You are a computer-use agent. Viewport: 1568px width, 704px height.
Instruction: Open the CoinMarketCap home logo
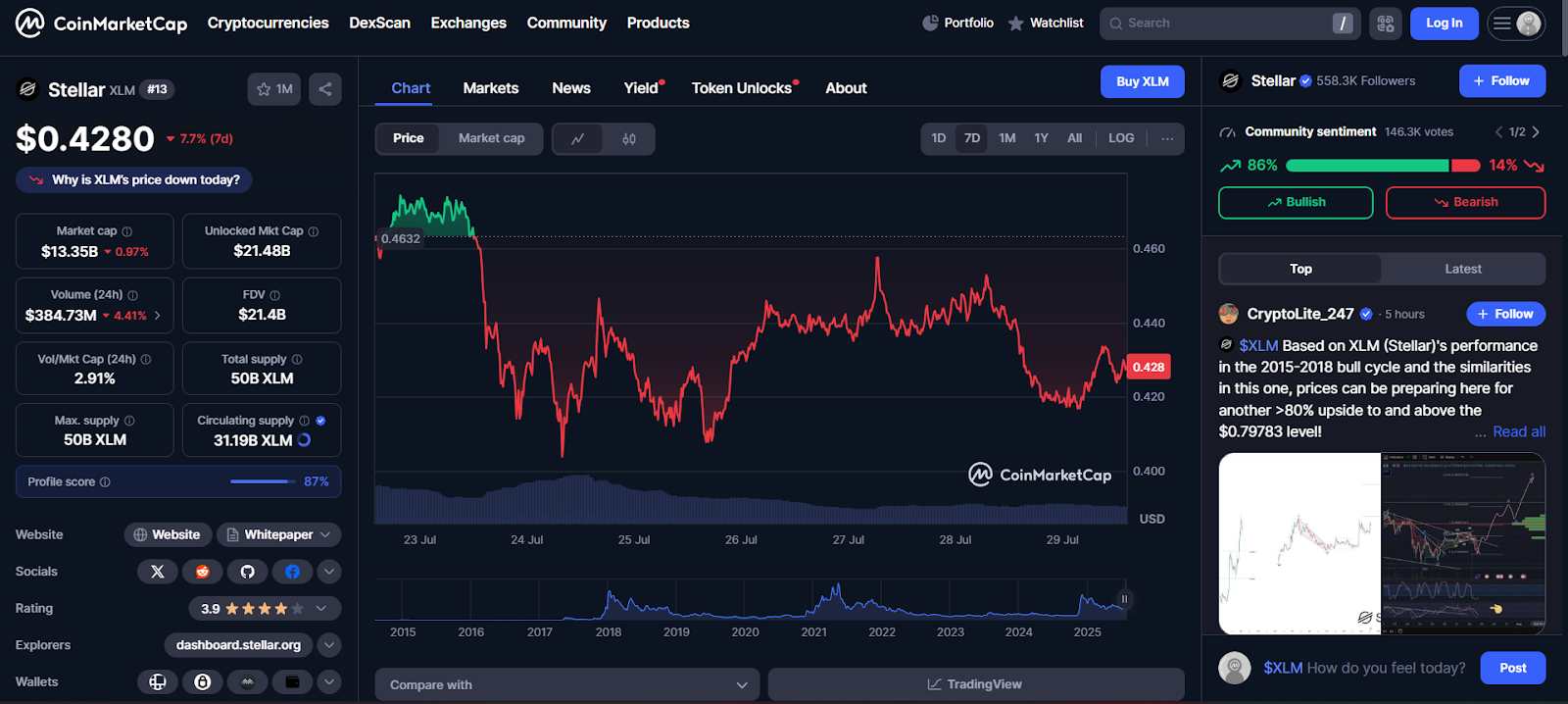tap(101, 23)
